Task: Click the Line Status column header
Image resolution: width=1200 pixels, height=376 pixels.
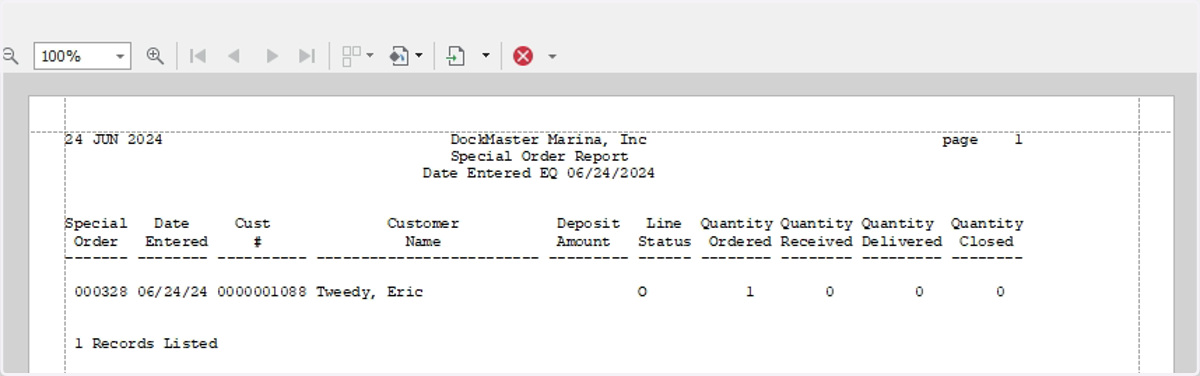Action: tap(664, 232)
